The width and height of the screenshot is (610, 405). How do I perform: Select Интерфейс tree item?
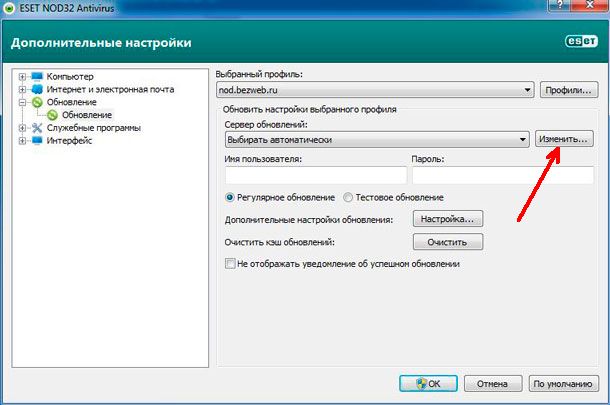click(69, 140)
